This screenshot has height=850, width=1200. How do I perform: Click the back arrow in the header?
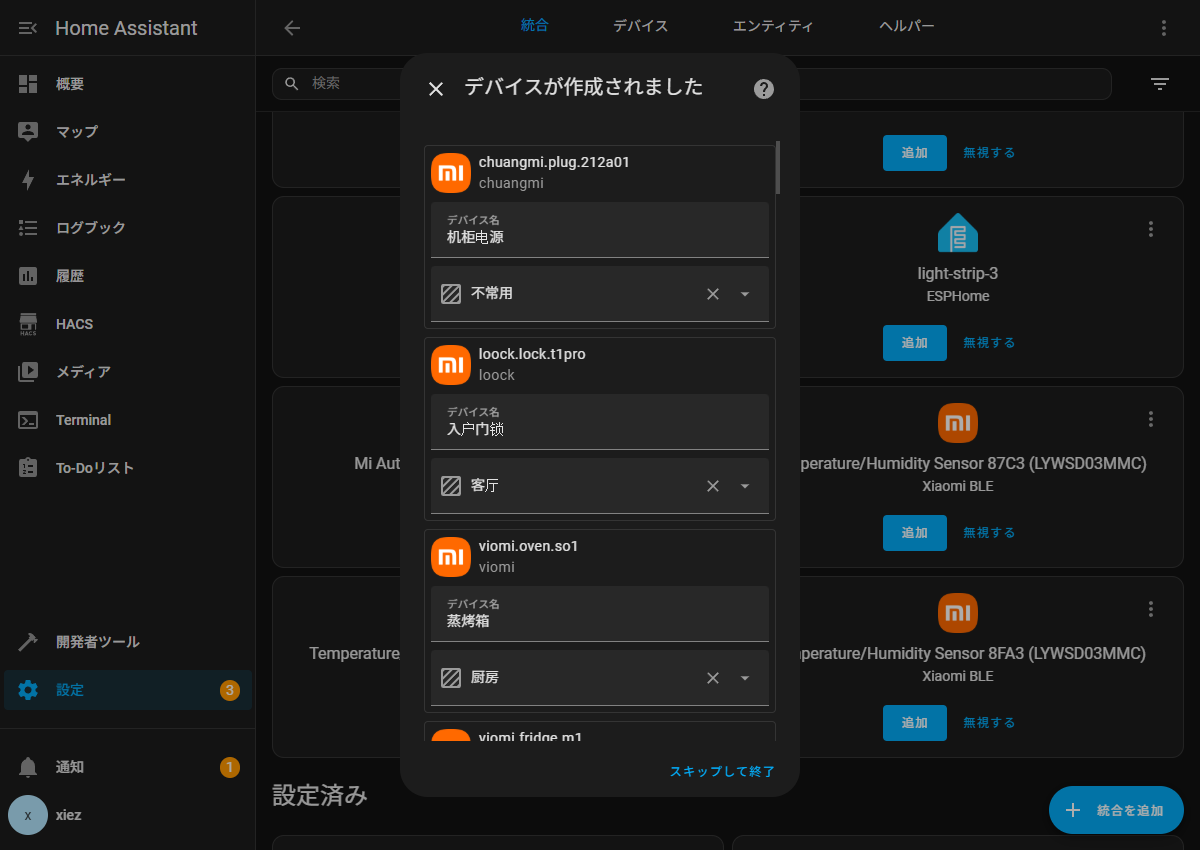click(292, 28)
